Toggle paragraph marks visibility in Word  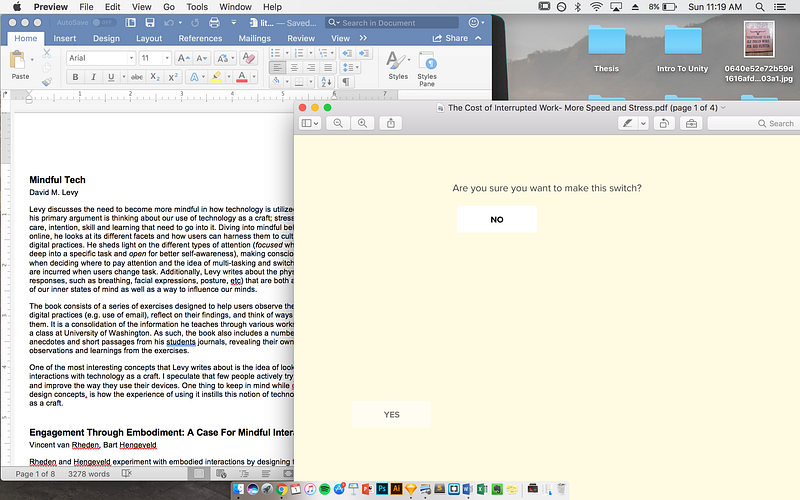point(345,82)
